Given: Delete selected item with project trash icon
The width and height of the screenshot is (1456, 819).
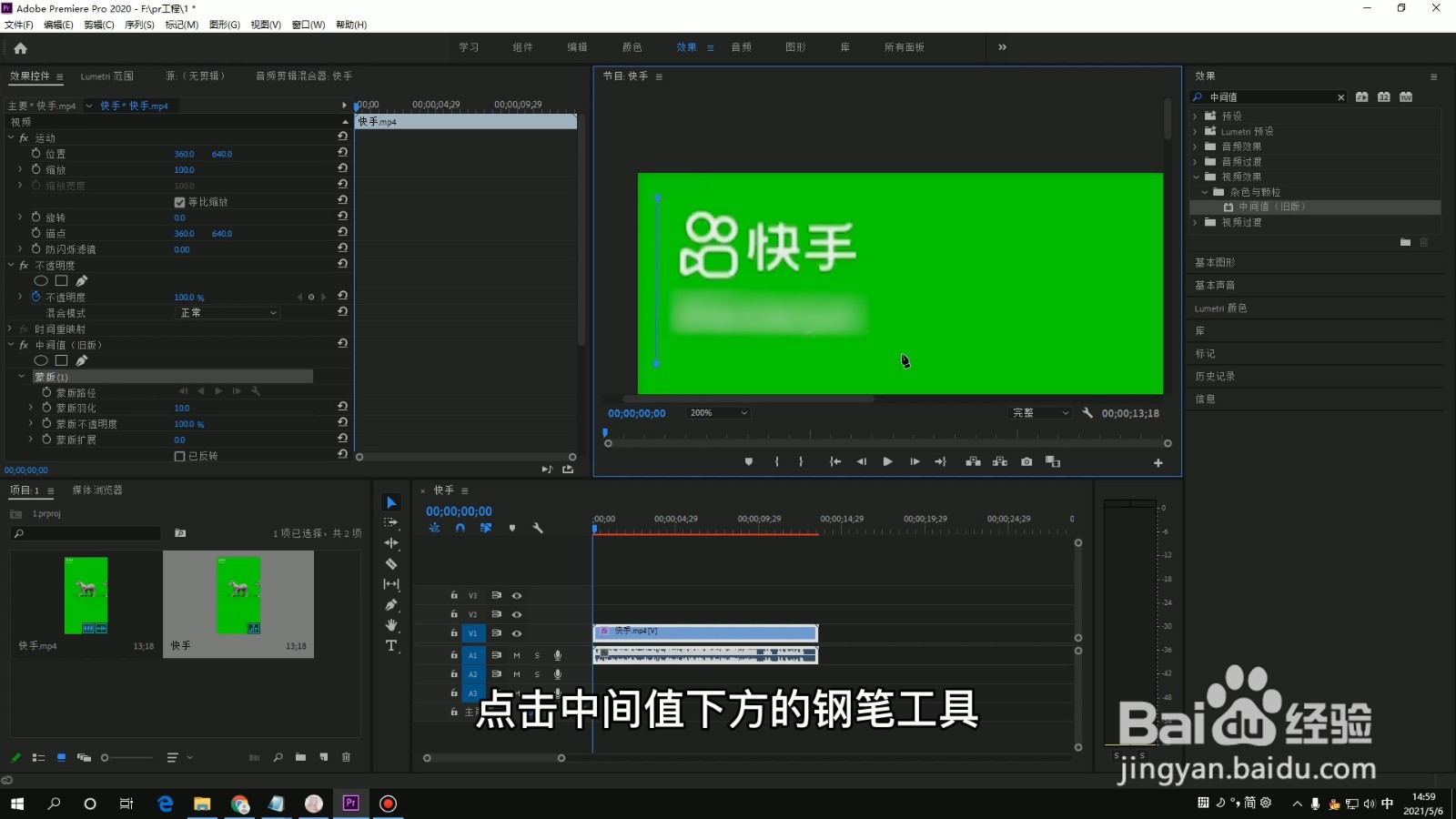Looking at the screenshot, I should (346, 757).
